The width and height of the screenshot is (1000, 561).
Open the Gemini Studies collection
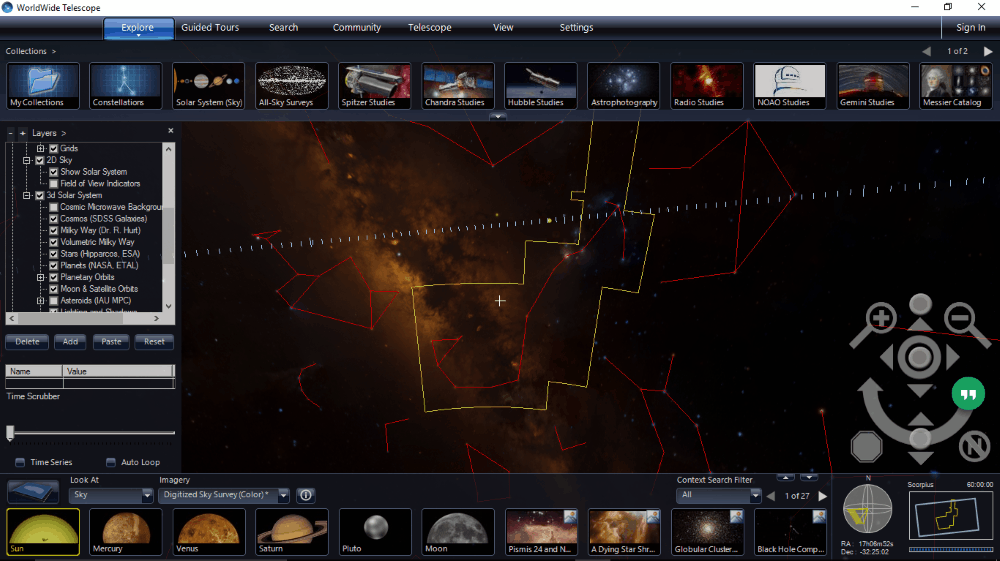coord(873,85)
